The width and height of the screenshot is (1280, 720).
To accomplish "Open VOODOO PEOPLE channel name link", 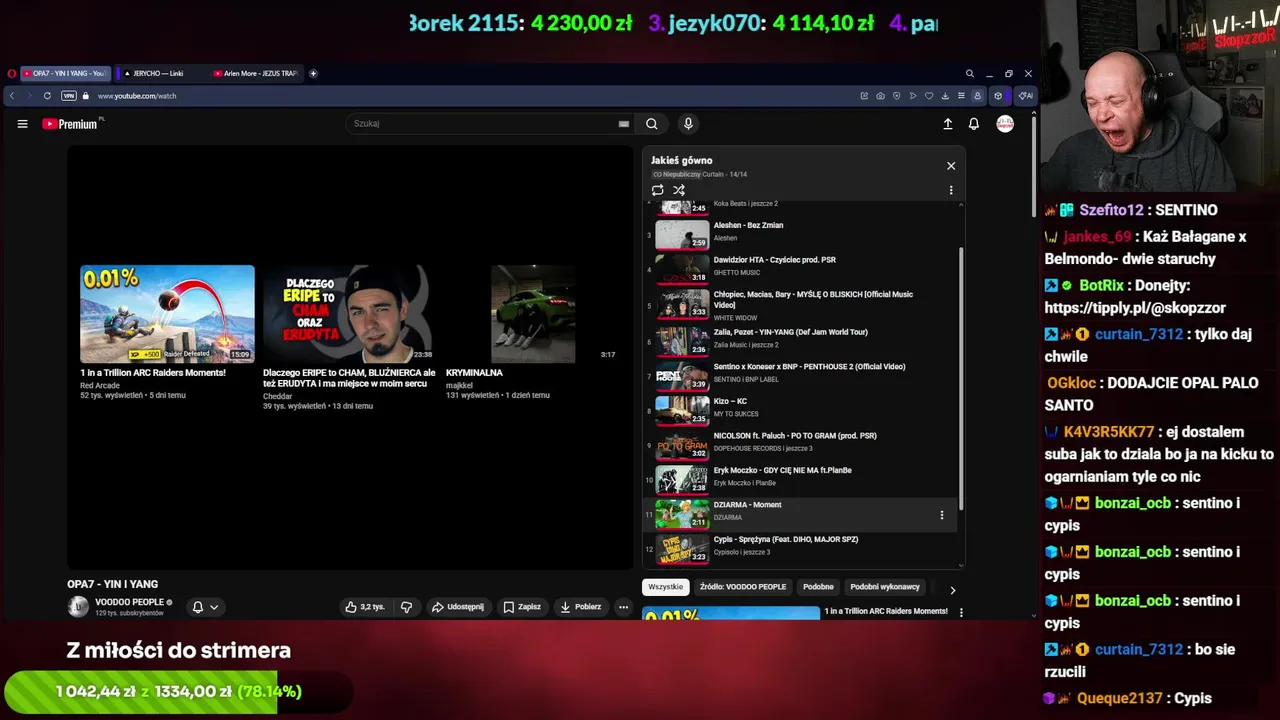I will [129, 602].
